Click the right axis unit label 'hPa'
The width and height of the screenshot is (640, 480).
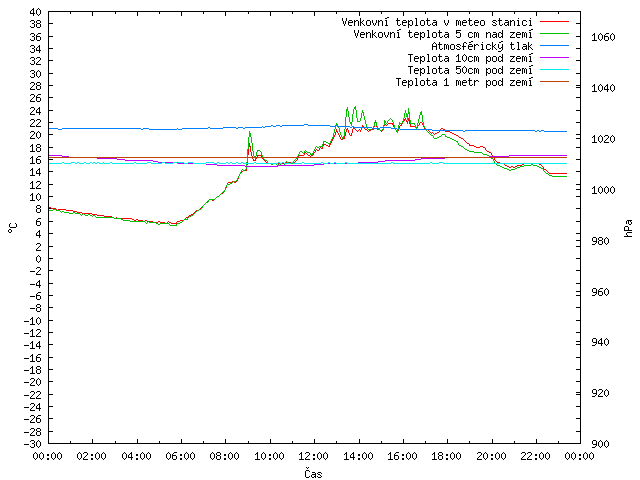click(628, 228)
